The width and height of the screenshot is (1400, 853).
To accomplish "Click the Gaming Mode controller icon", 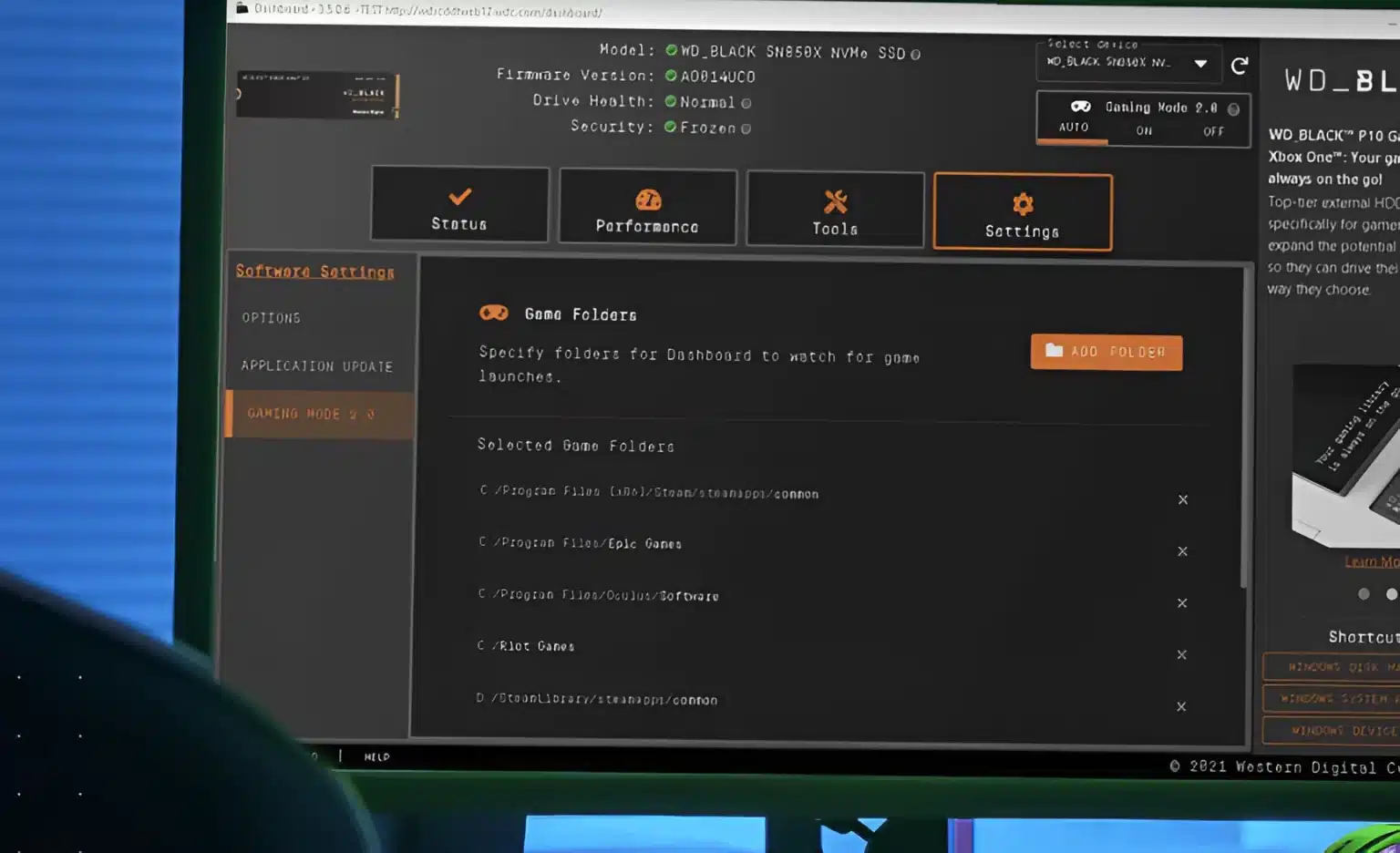I will click(x=1081, y=107).
